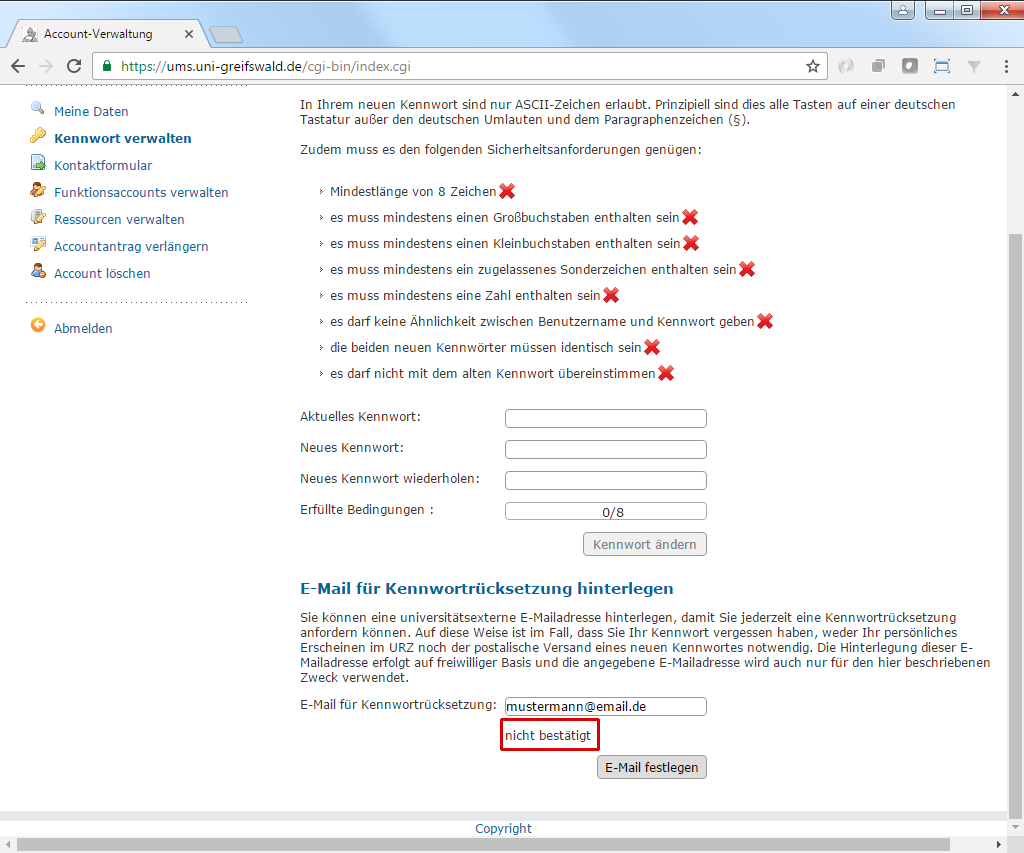Click the Kontaktformular sidebar icon
Screen dimensions: 1024x853
click(38, 164)
